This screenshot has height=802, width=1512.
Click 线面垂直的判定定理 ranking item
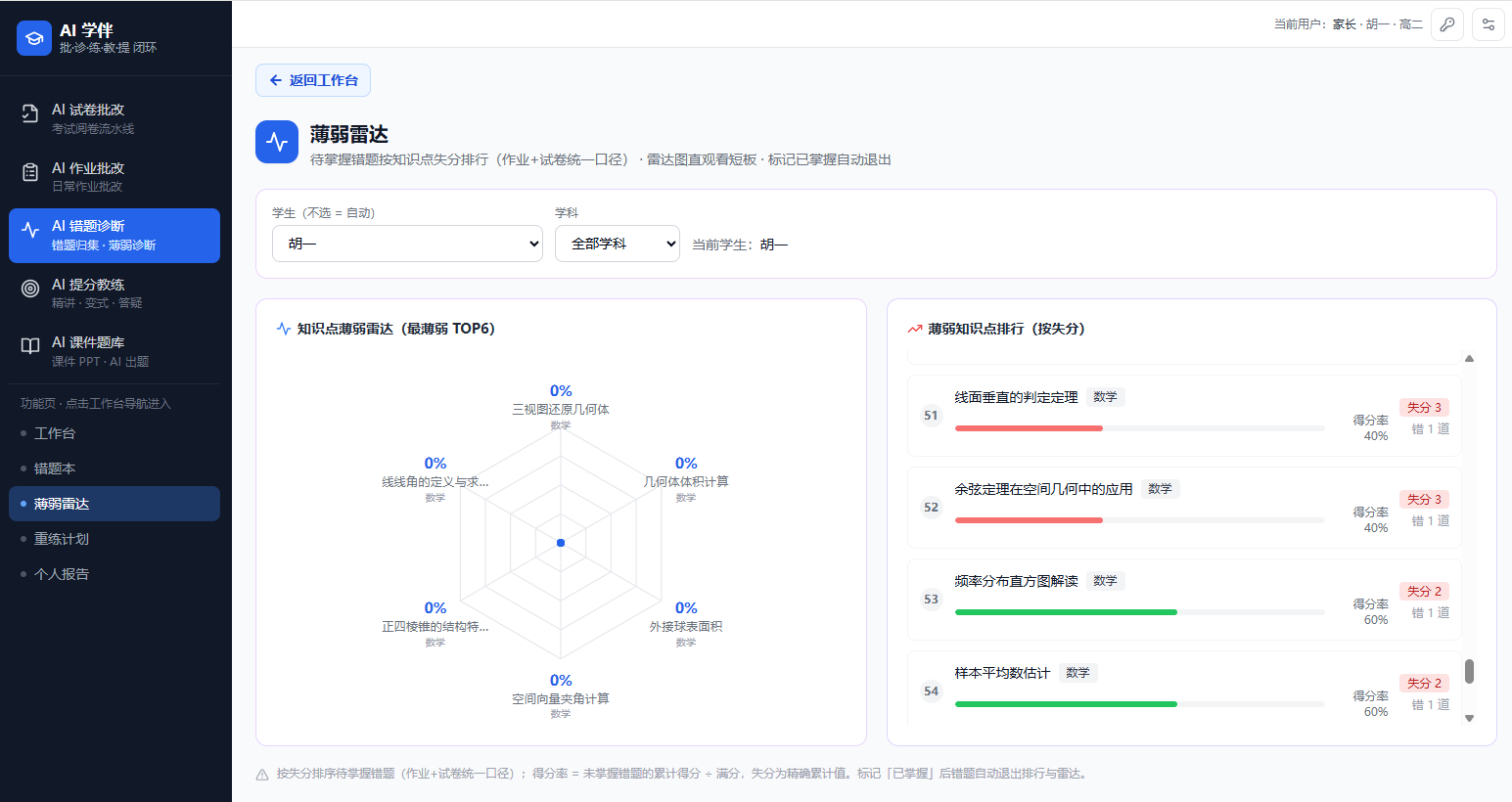(x=1184, y=416)
